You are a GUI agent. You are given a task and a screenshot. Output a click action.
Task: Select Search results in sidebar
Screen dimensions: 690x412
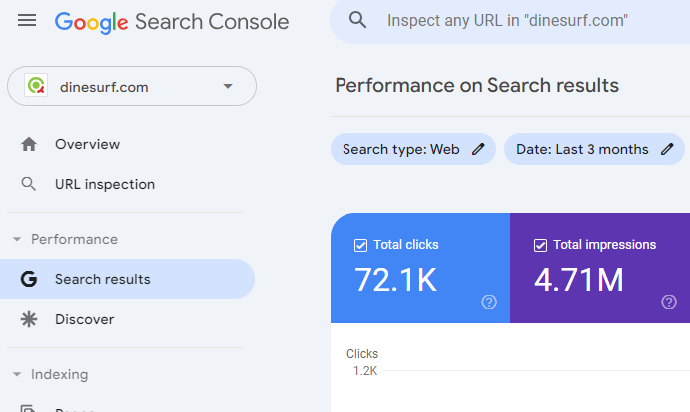click(x=128, y=279)
